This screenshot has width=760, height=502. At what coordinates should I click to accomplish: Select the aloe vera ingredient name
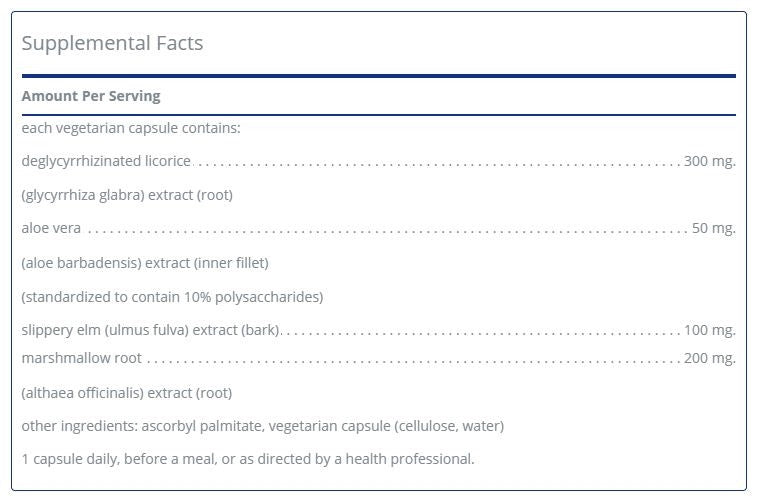coord(51,228)
